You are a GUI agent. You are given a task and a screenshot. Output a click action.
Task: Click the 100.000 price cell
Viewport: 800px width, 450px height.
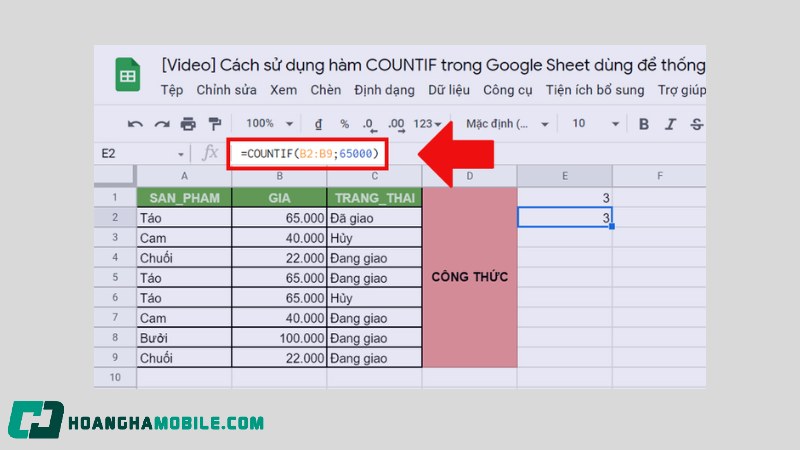279,338
